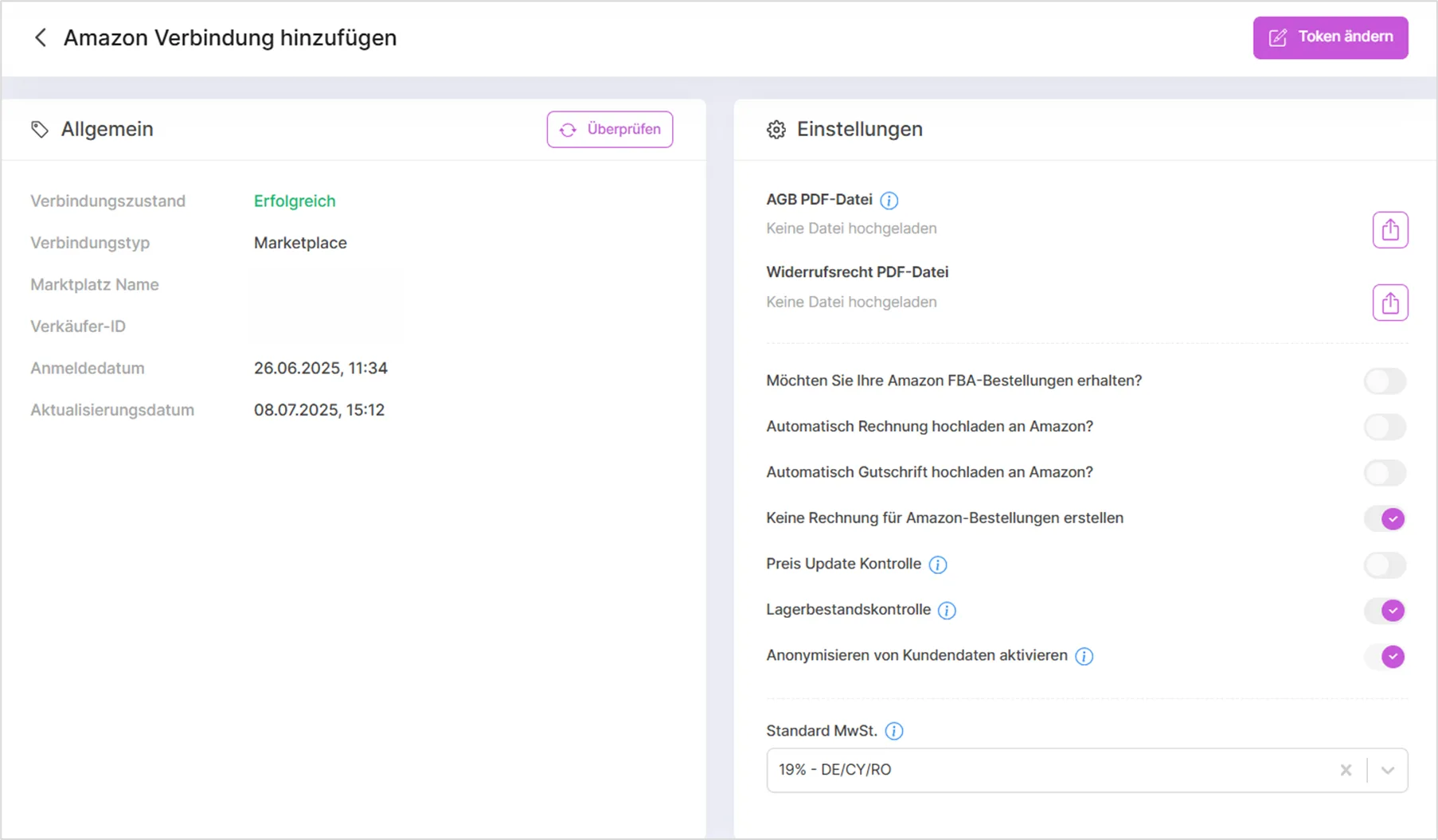Click the Token ändern button
The width and height of the screenshot is (1438, 840).
tap(1331, 37)
